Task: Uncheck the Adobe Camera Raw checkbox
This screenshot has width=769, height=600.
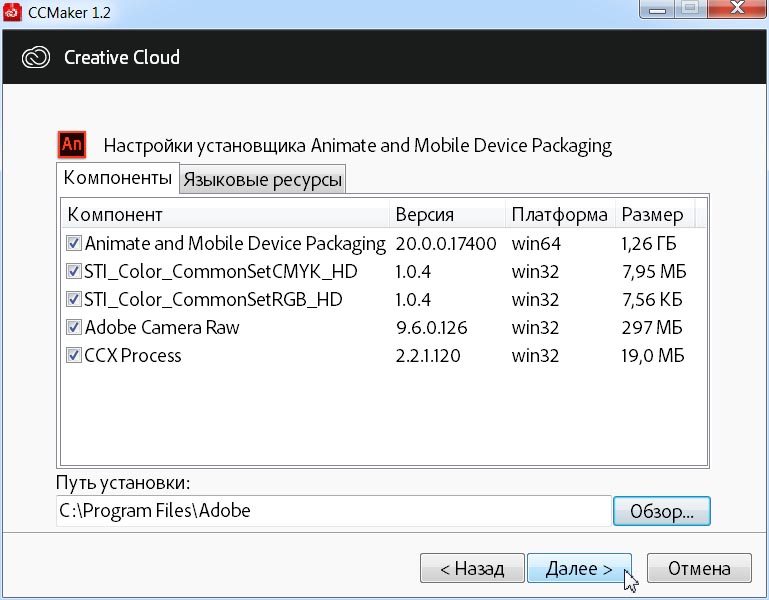Action: [x=74, y=327]
